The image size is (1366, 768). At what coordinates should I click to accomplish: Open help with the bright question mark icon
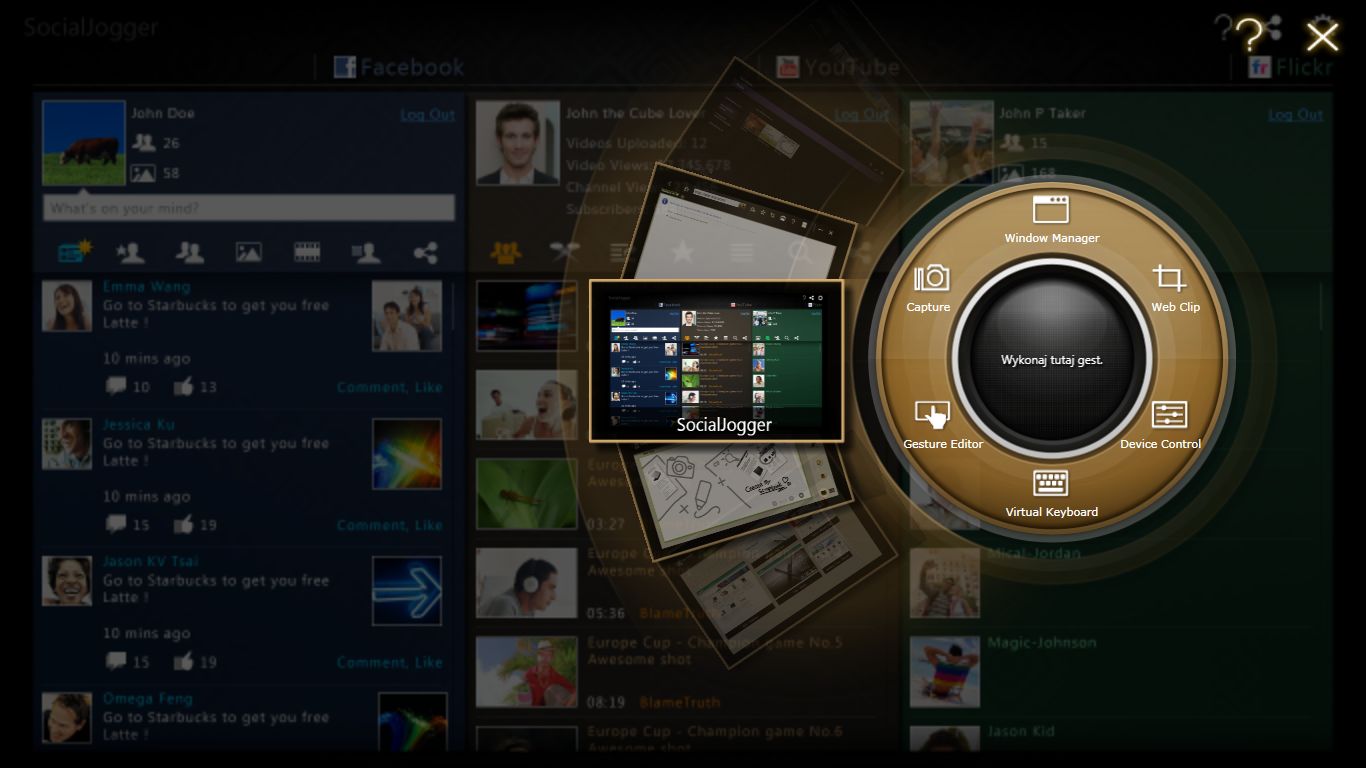[x=1249, y=36]
